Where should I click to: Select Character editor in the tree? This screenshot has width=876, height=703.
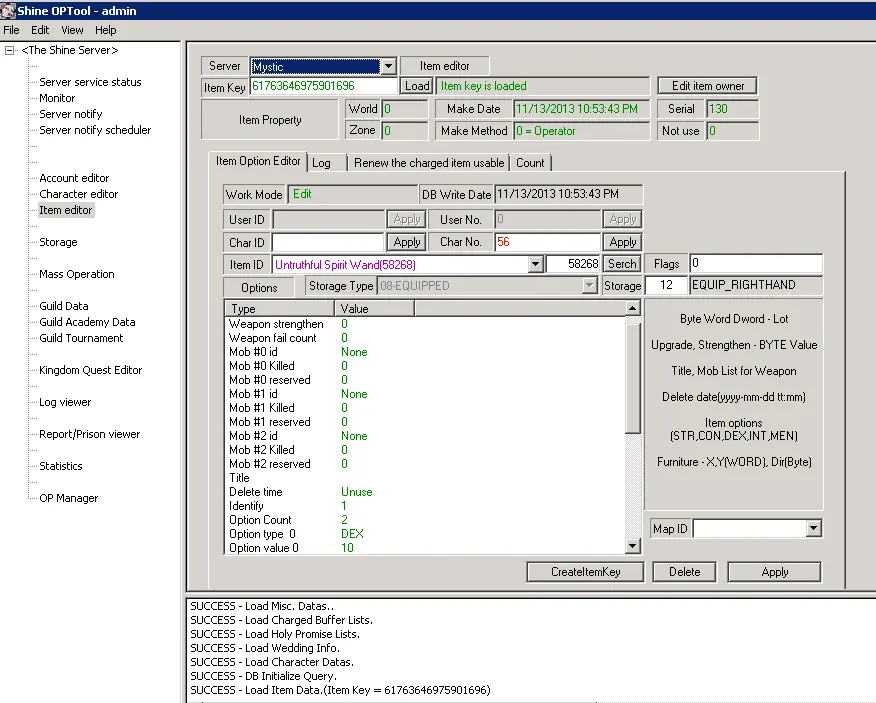pos(78,194)
